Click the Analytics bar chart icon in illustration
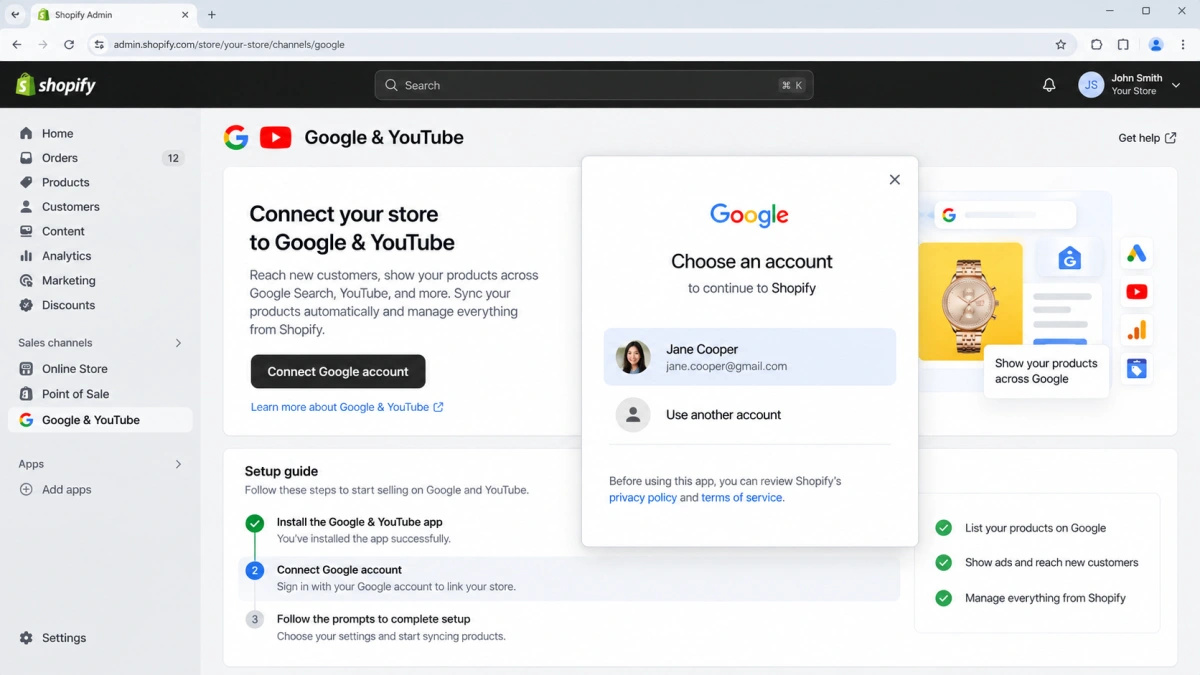The height and width of the screenshot is (675, 1200). tap(1136, 330)
